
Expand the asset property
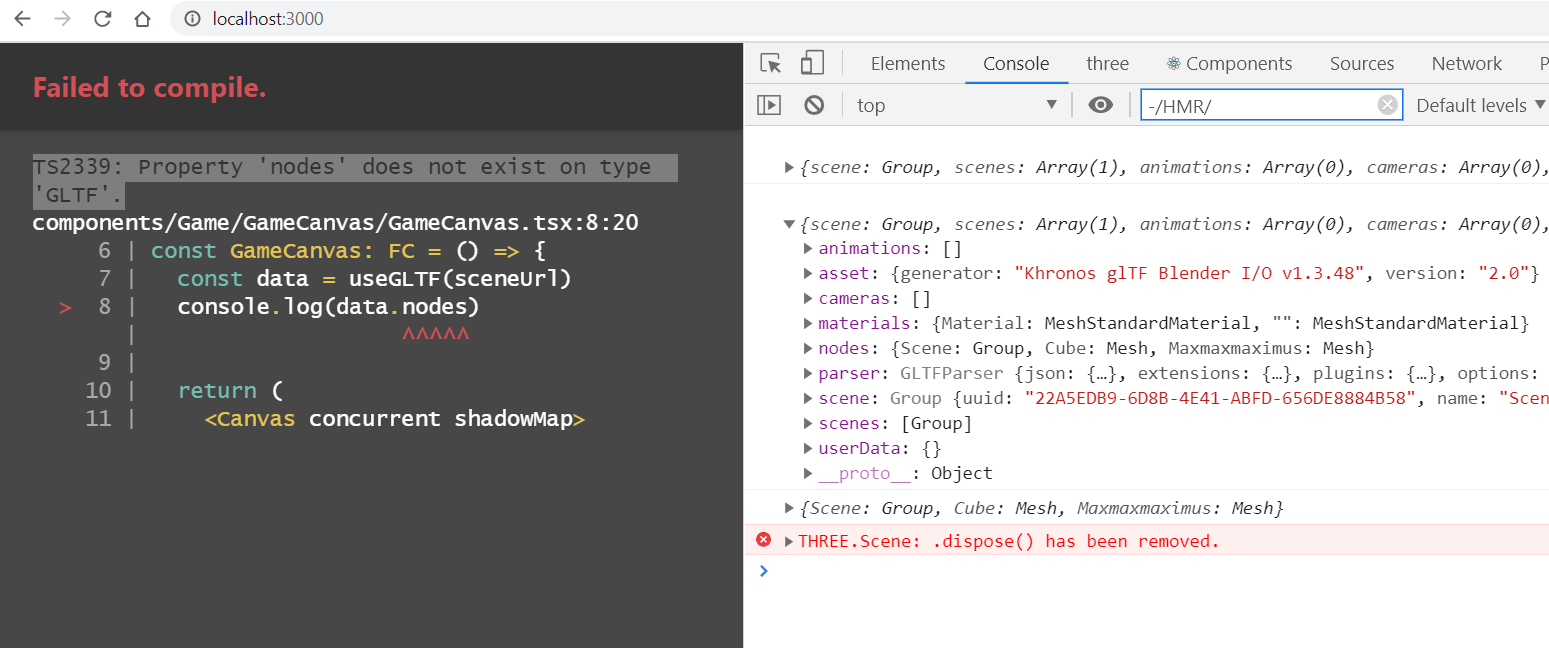point(808,273)
